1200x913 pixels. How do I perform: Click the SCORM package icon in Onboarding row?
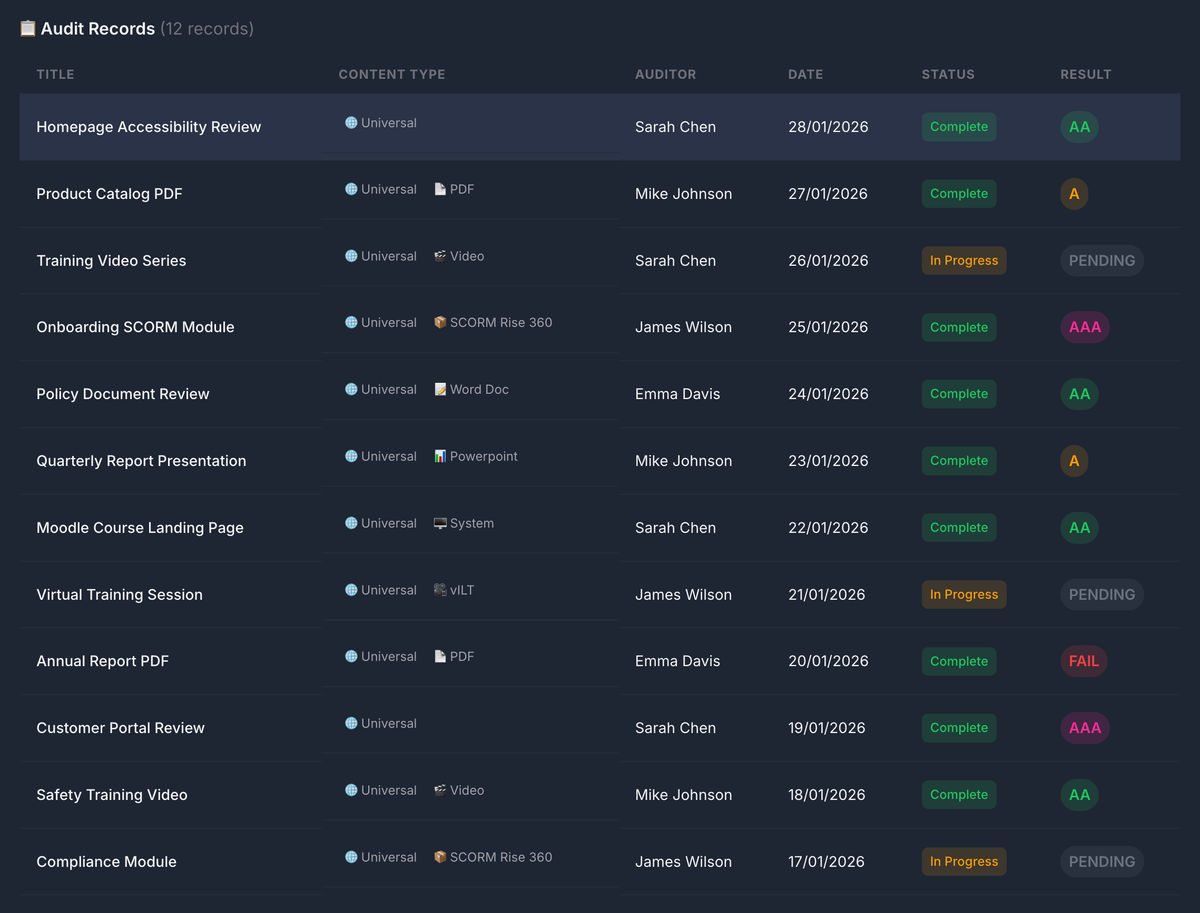[440, 323]
